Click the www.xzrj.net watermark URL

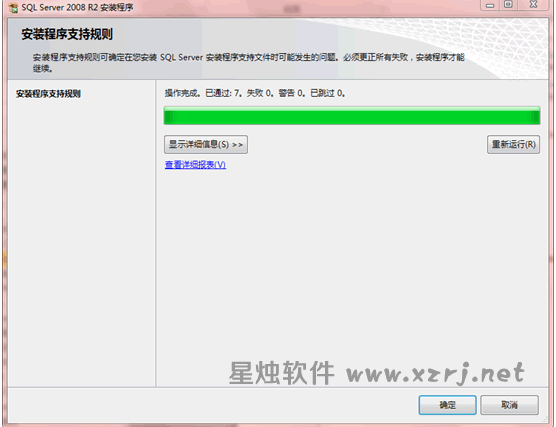(x=435, y=373)
